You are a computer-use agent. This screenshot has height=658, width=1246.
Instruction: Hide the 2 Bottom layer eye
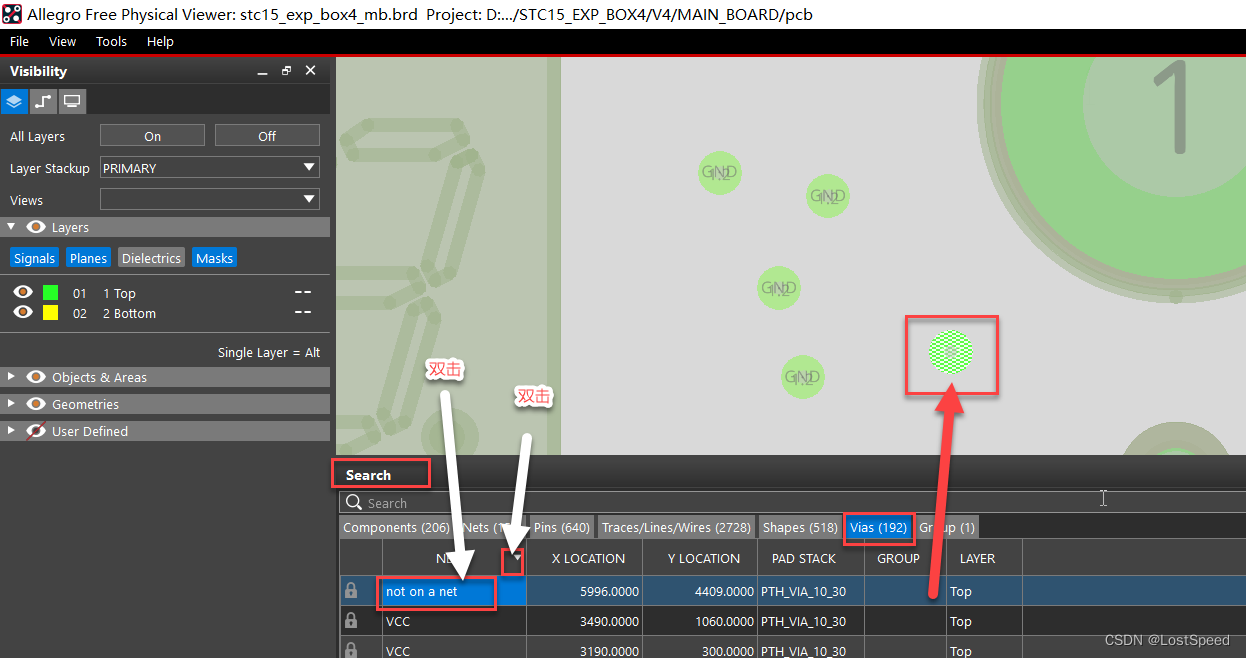click(23, 313)
